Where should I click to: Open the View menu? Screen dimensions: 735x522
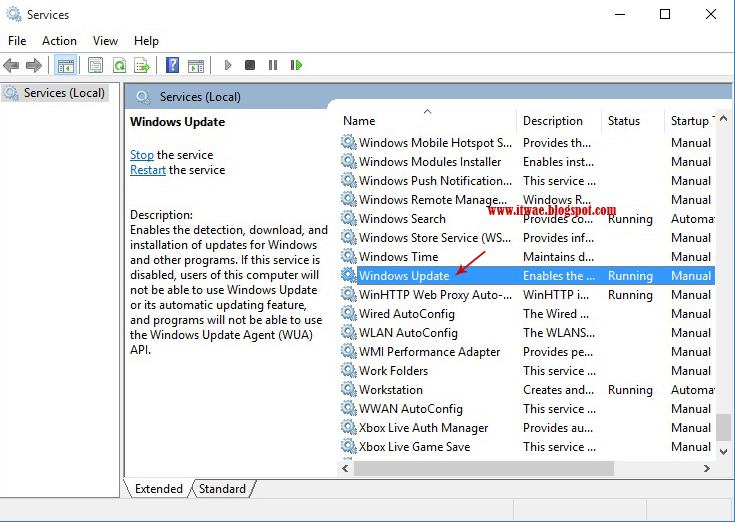point(105,41)
